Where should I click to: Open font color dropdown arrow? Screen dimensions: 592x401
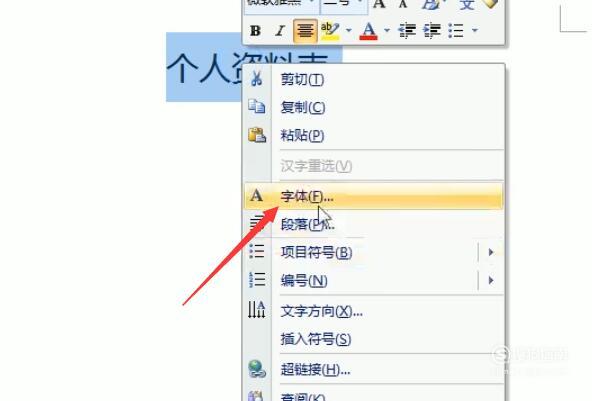point(387,30)
